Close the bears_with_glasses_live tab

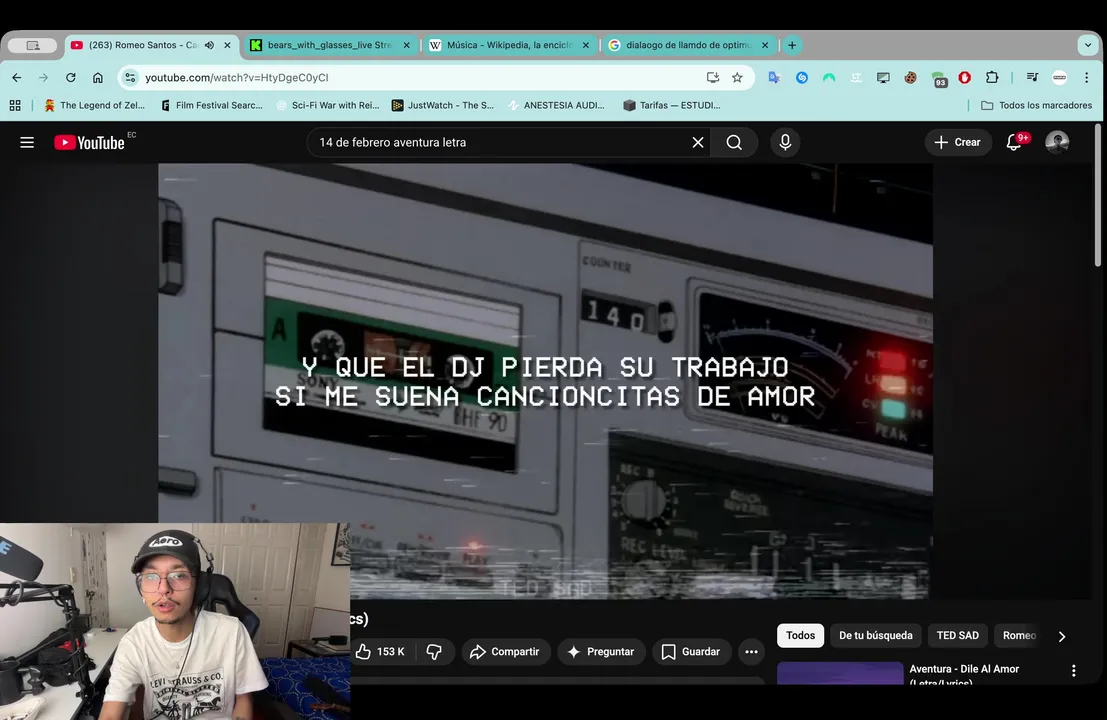(x=406, y=45)
